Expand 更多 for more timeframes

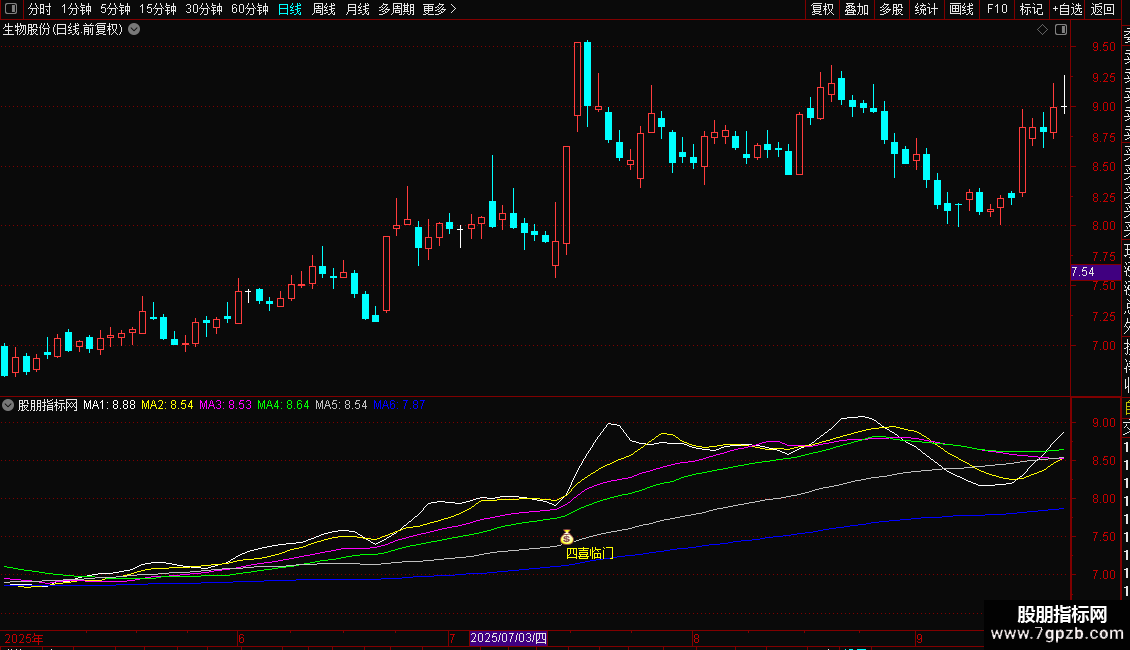click(439, 9)
